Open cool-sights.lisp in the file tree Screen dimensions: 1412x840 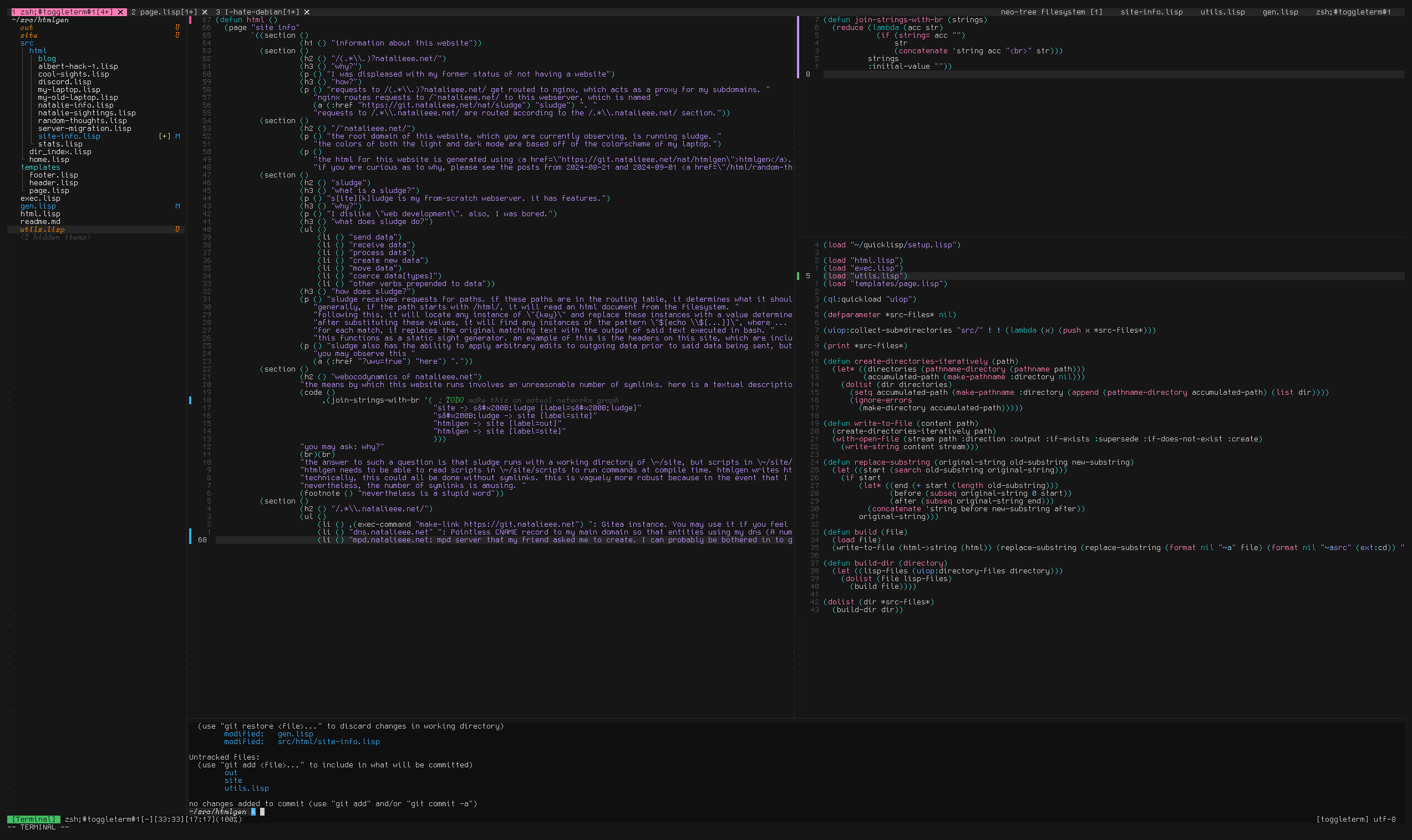[x=74, y=74]
